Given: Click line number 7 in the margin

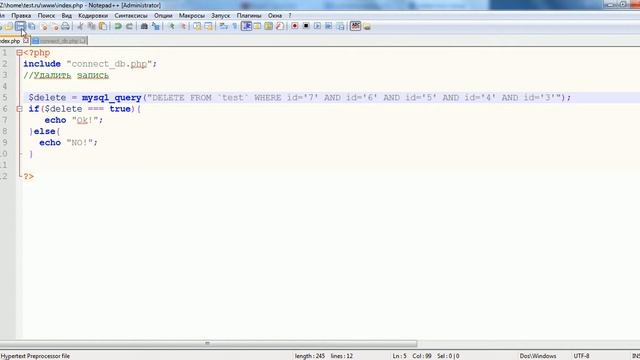Looking at the screenshot, I should [x=4, y=120].
